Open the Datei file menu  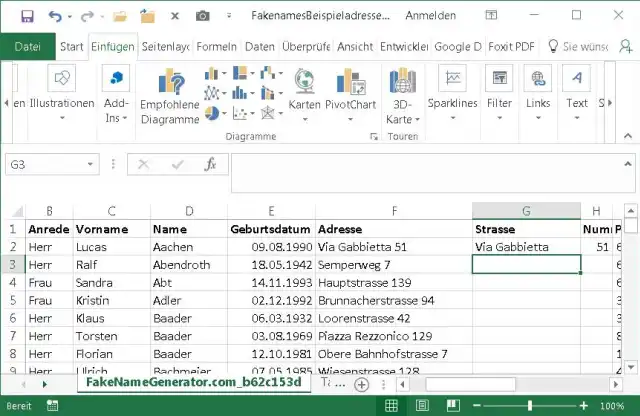pos(28,47)
